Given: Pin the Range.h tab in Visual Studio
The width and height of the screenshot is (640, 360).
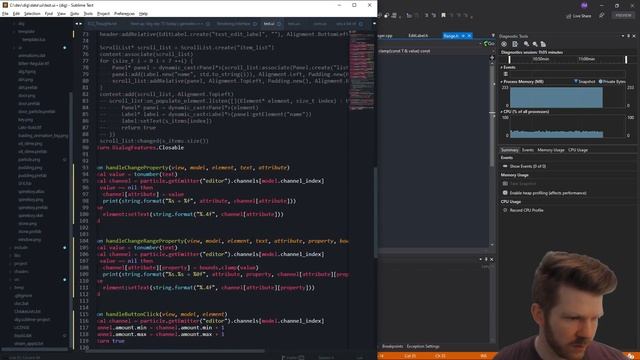Looking at the screenshot, I should click(x=463, y=36).
